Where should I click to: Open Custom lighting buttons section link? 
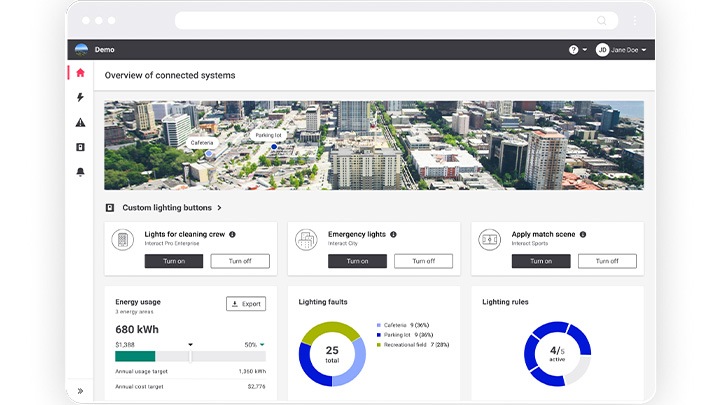pos(167,208)
